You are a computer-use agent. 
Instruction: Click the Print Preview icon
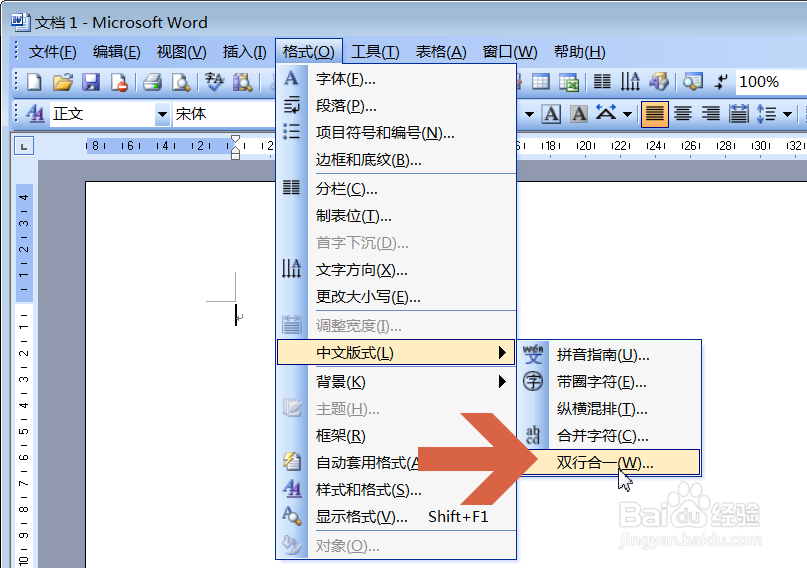click(181, 82)
